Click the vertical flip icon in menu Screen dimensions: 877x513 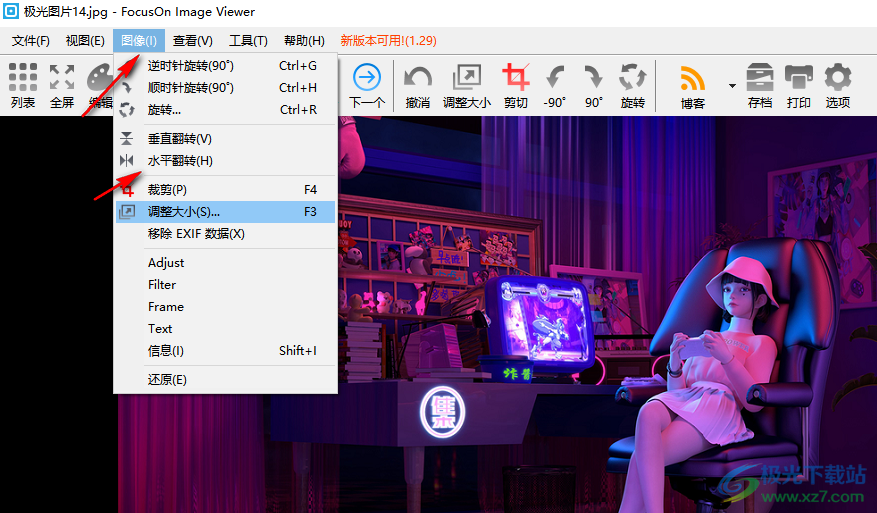point(127,139)
